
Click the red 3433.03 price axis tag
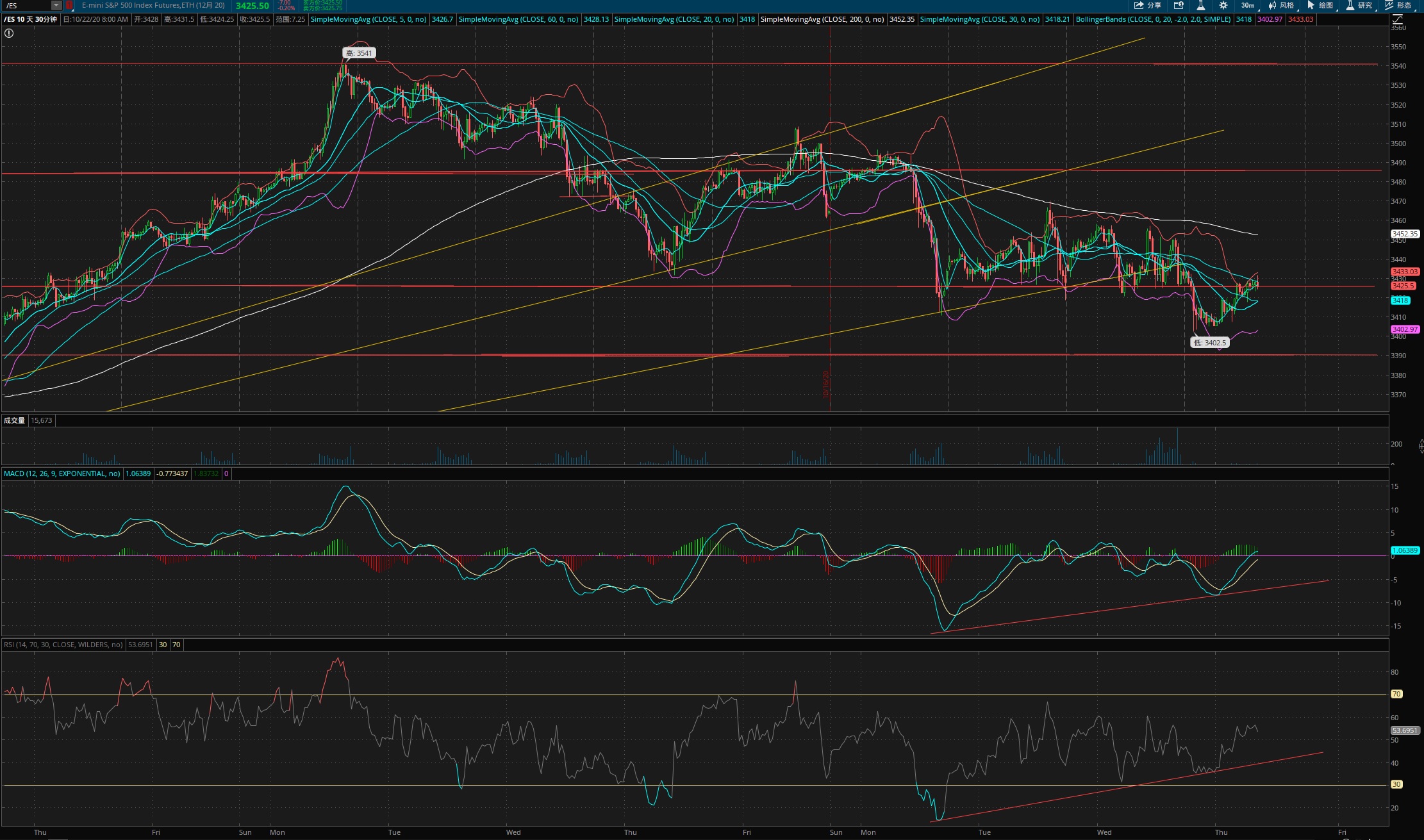[1404, 272]
